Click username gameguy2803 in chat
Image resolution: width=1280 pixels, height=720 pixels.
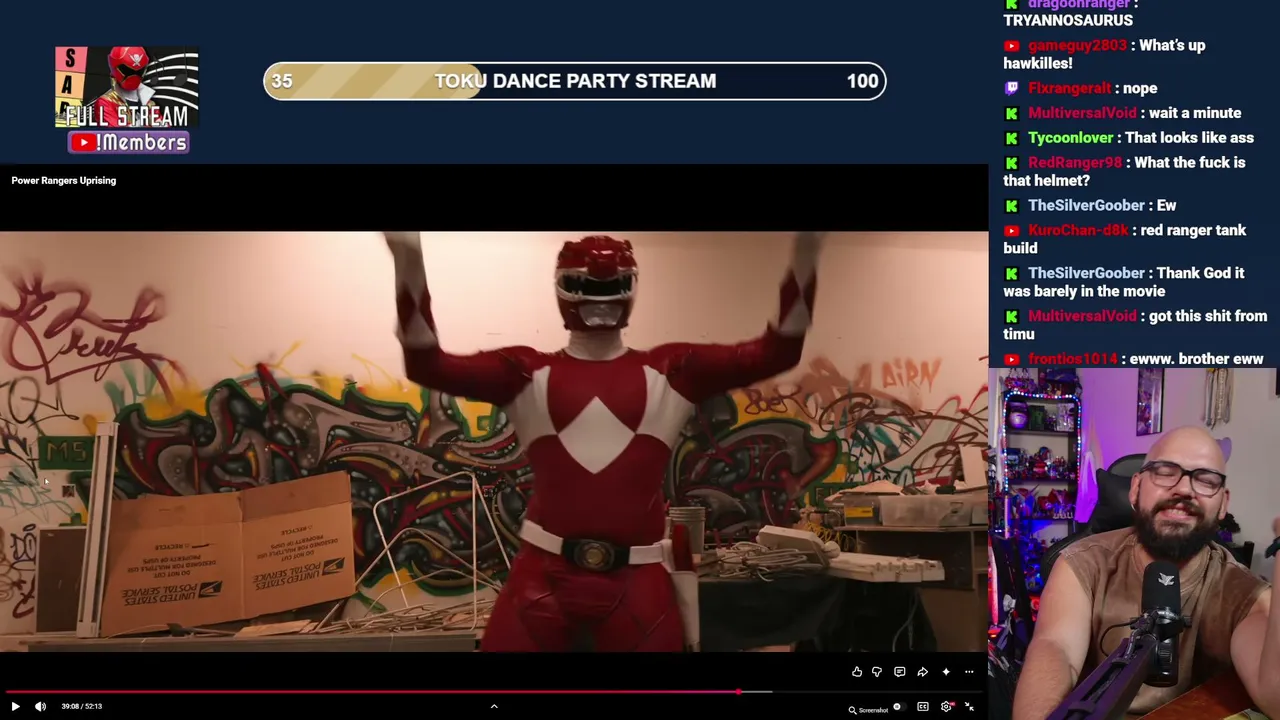(x=1077, y=45)
